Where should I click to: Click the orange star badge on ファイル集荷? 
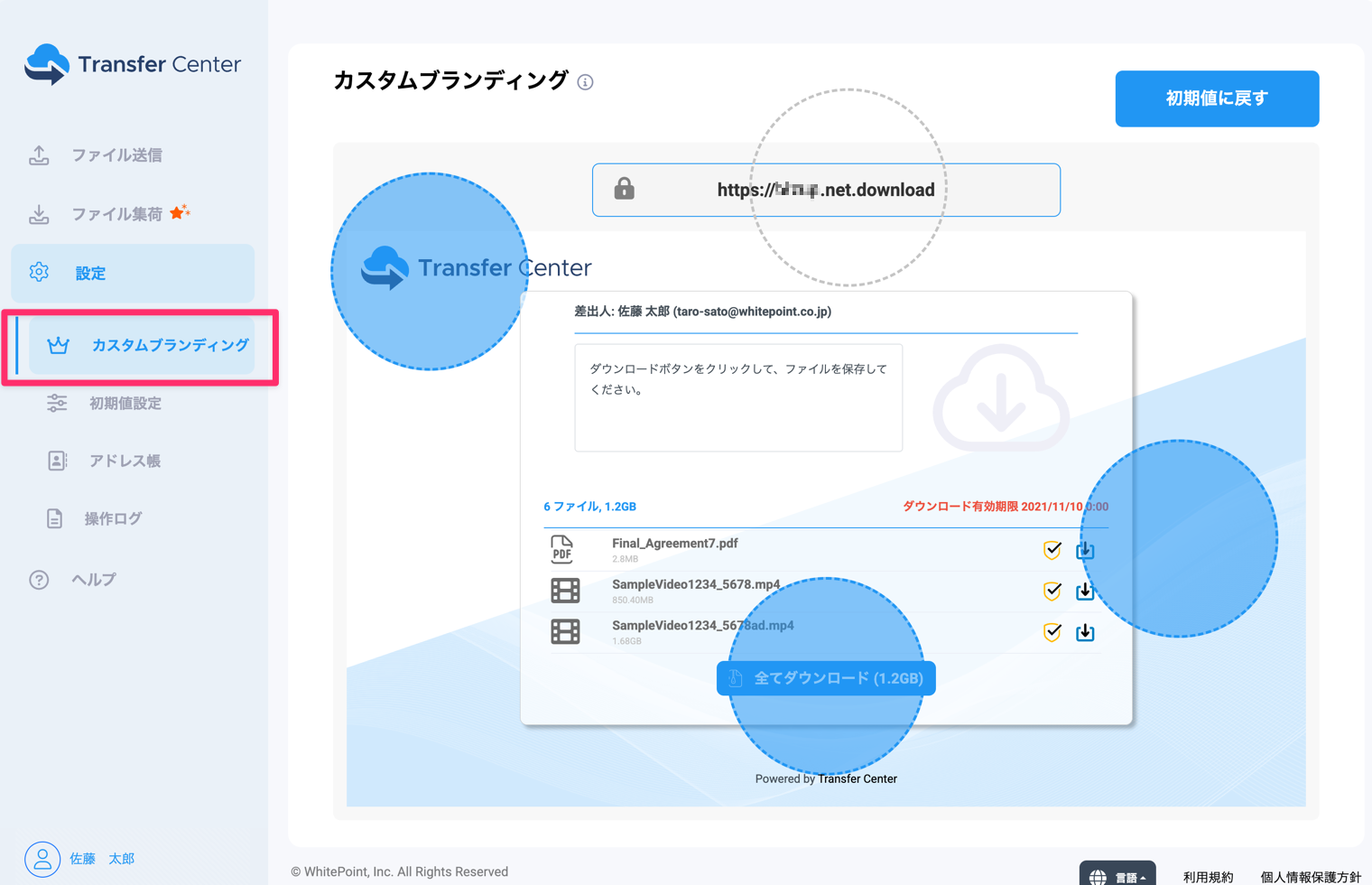(x=180, y=211)
